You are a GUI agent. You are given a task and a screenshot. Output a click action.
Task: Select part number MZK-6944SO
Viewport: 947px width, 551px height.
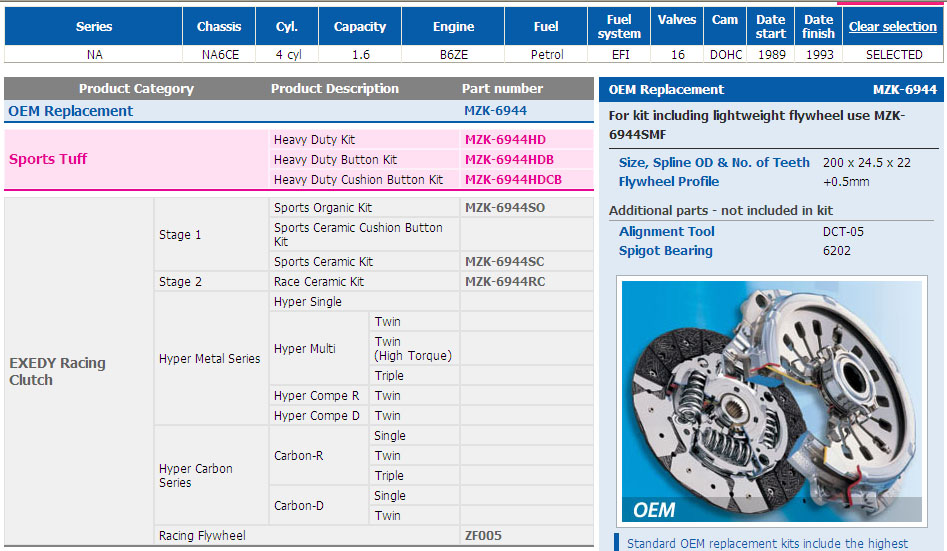(x=505, y=208)
